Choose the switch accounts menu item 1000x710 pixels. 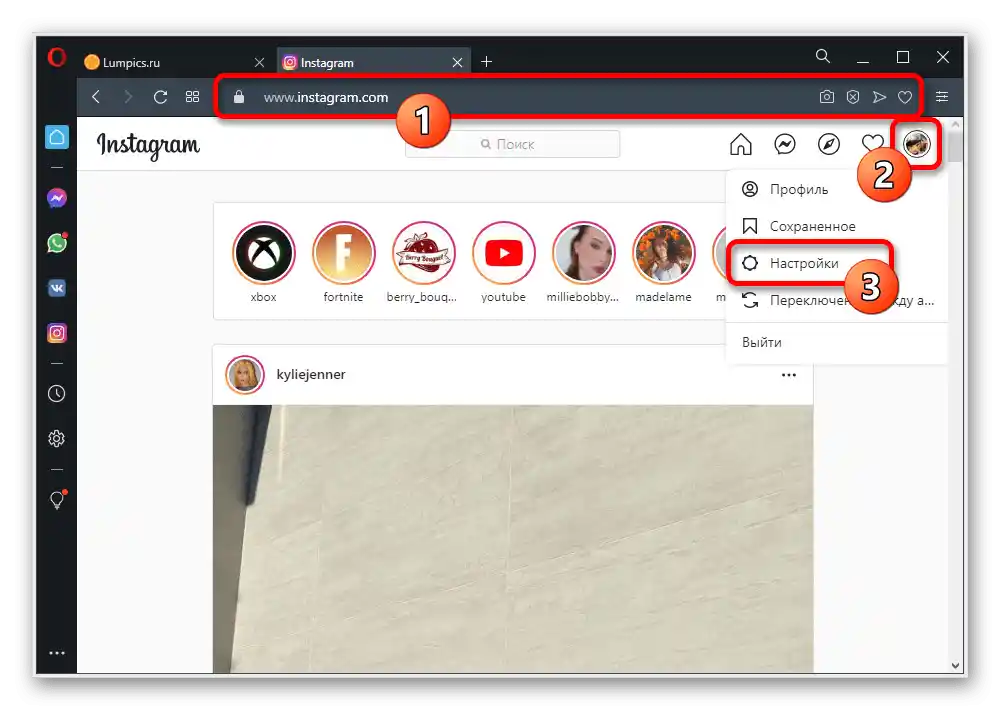pos(837,300)
